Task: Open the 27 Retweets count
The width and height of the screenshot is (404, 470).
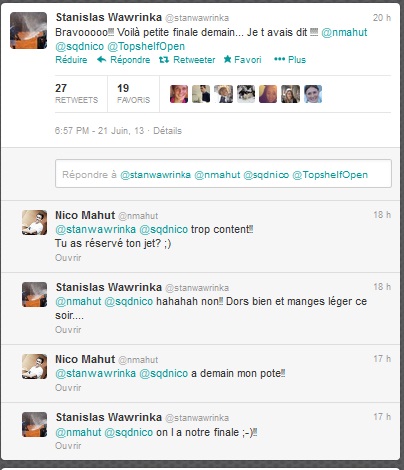Action: click(x=76, y=93)
